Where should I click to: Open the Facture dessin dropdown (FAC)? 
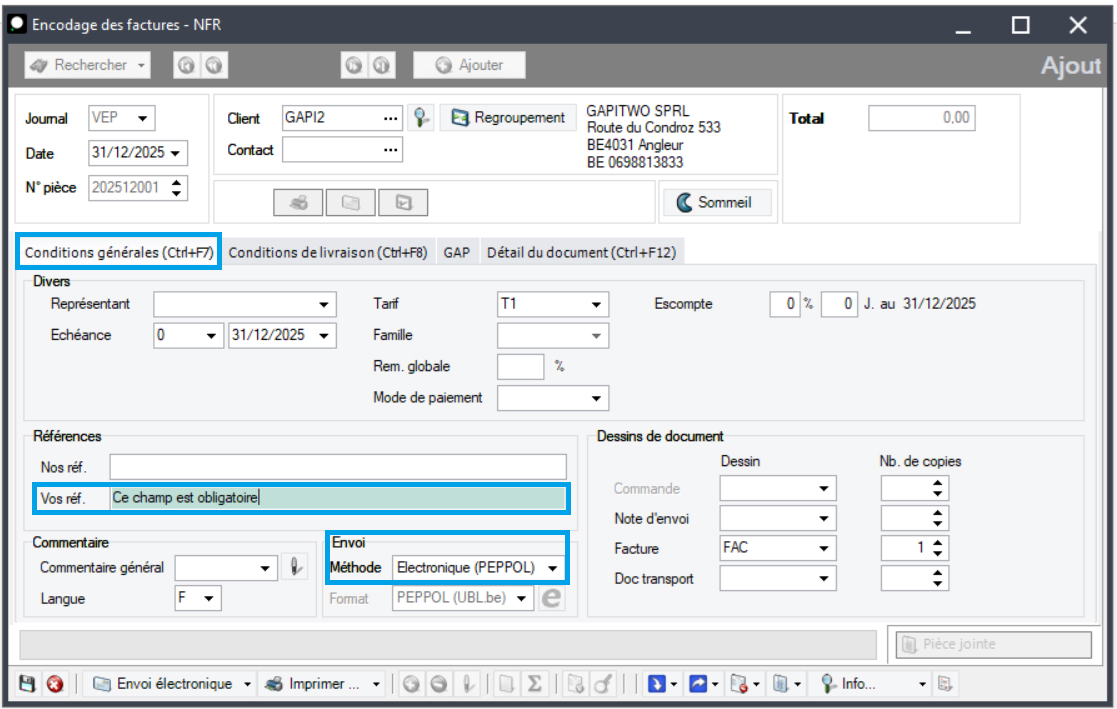(x=824, y=548)
